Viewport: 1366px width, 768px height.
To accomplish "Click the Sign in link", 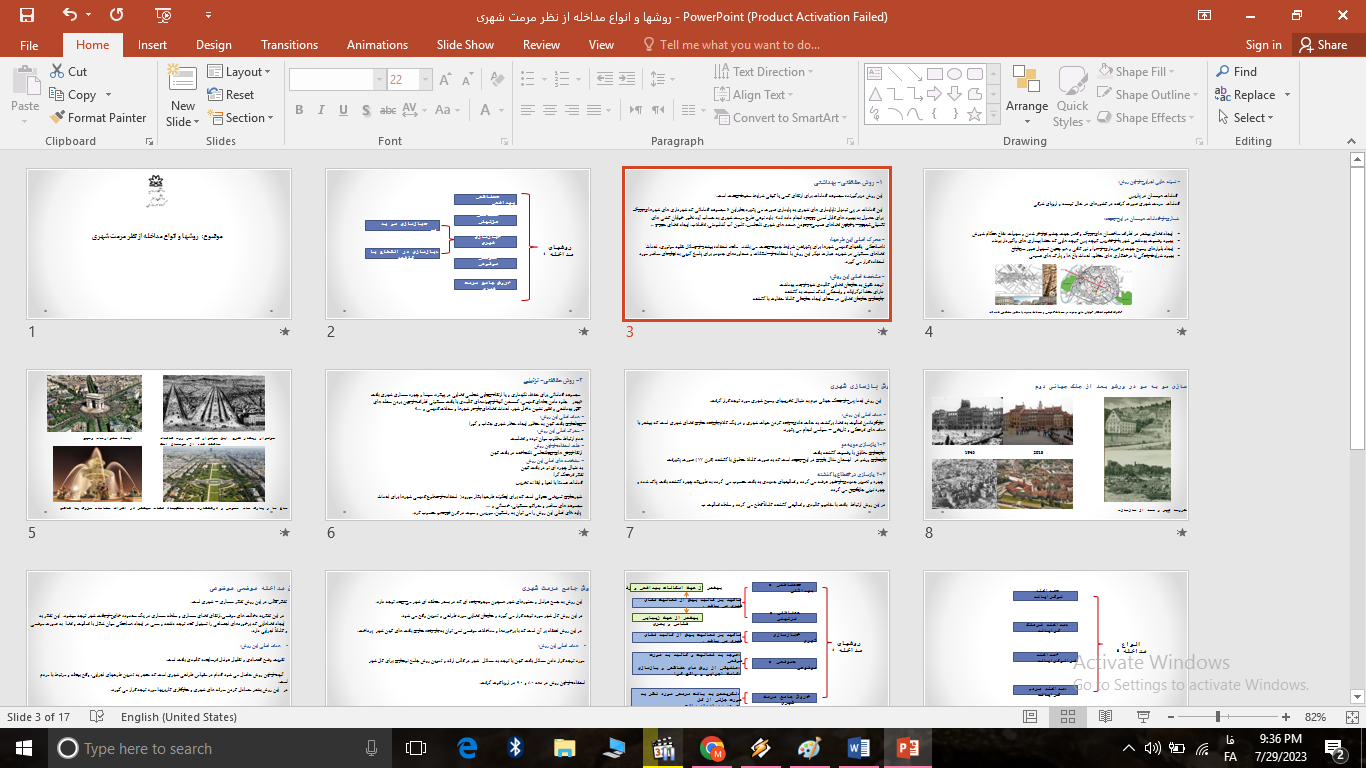I will 1263,45.
